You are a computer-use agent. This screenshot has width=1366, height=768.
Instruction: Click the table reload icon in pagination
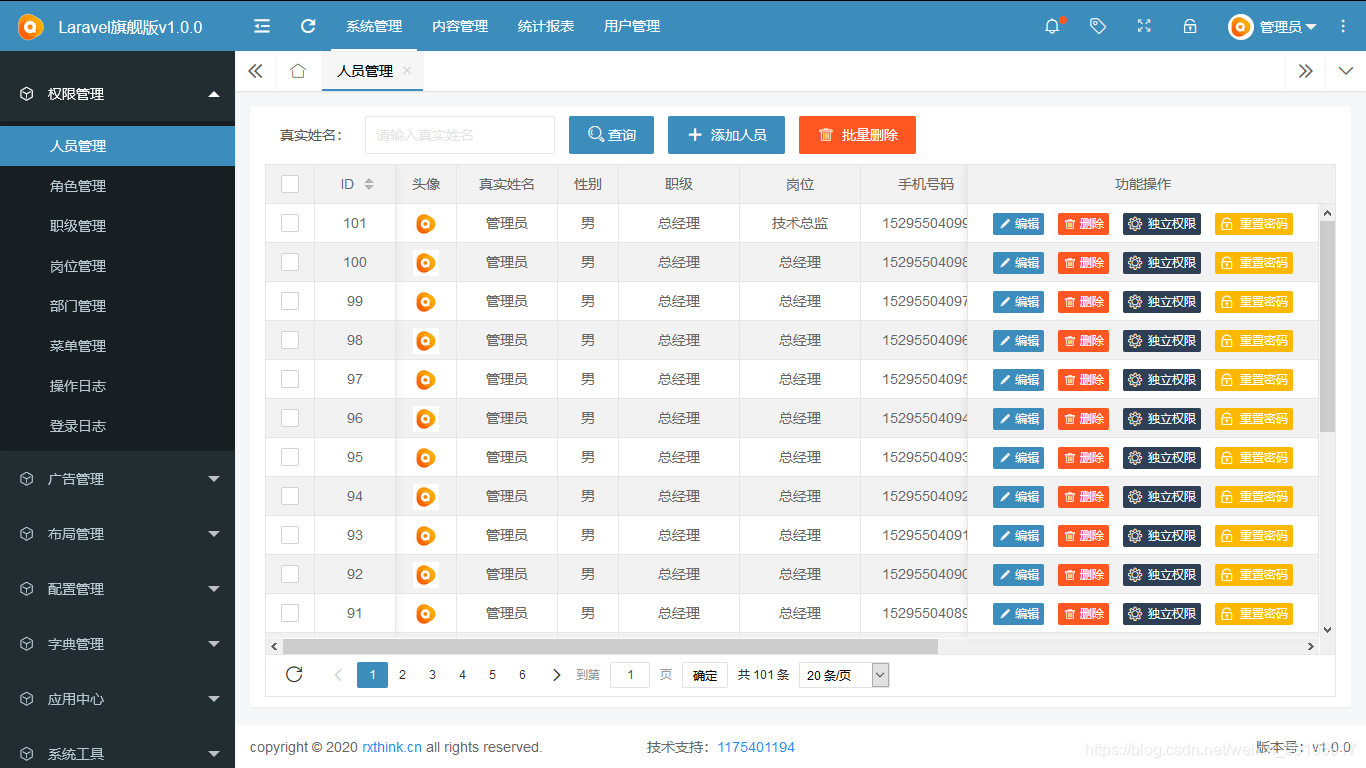click(294, 674)
